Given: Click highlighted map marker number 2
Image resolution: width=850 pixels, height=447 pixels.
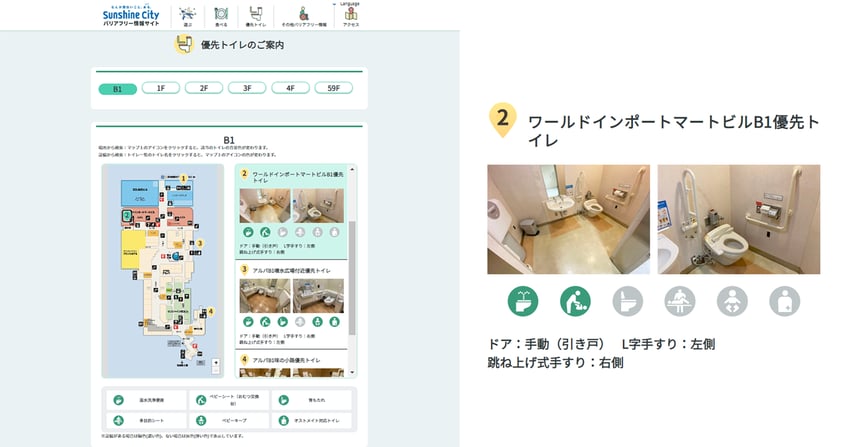Looking at the screenshot, I should (x=126, y=216).
